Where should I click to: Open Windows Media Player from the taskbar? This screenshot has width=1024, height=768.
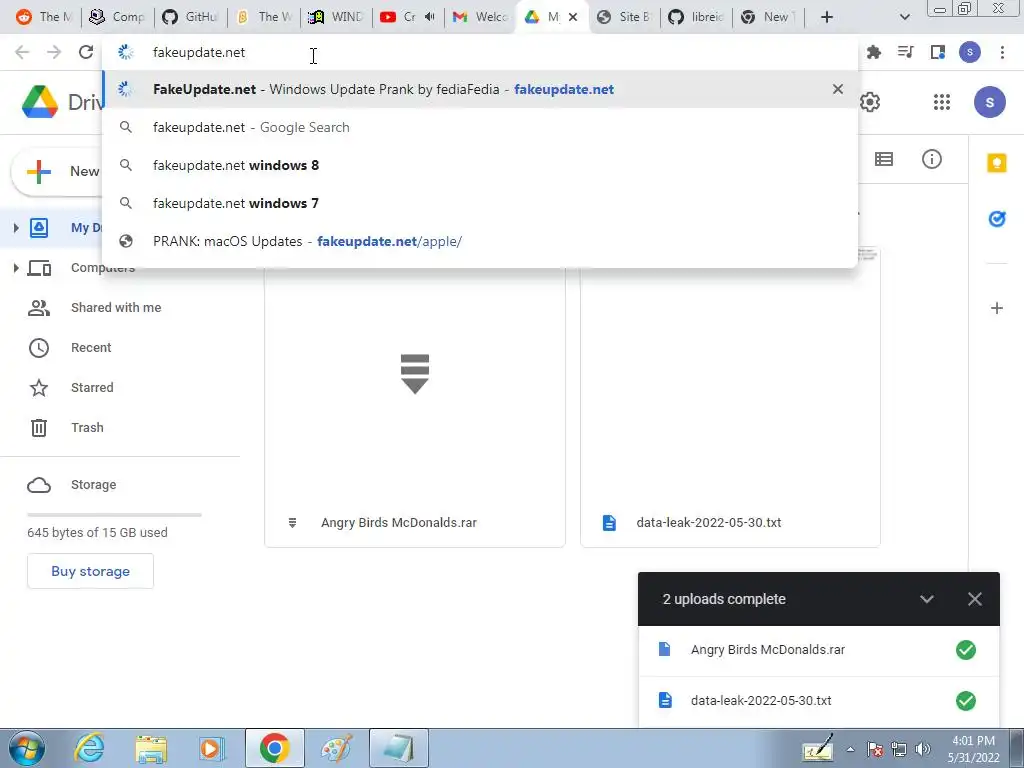click(212, 748)
